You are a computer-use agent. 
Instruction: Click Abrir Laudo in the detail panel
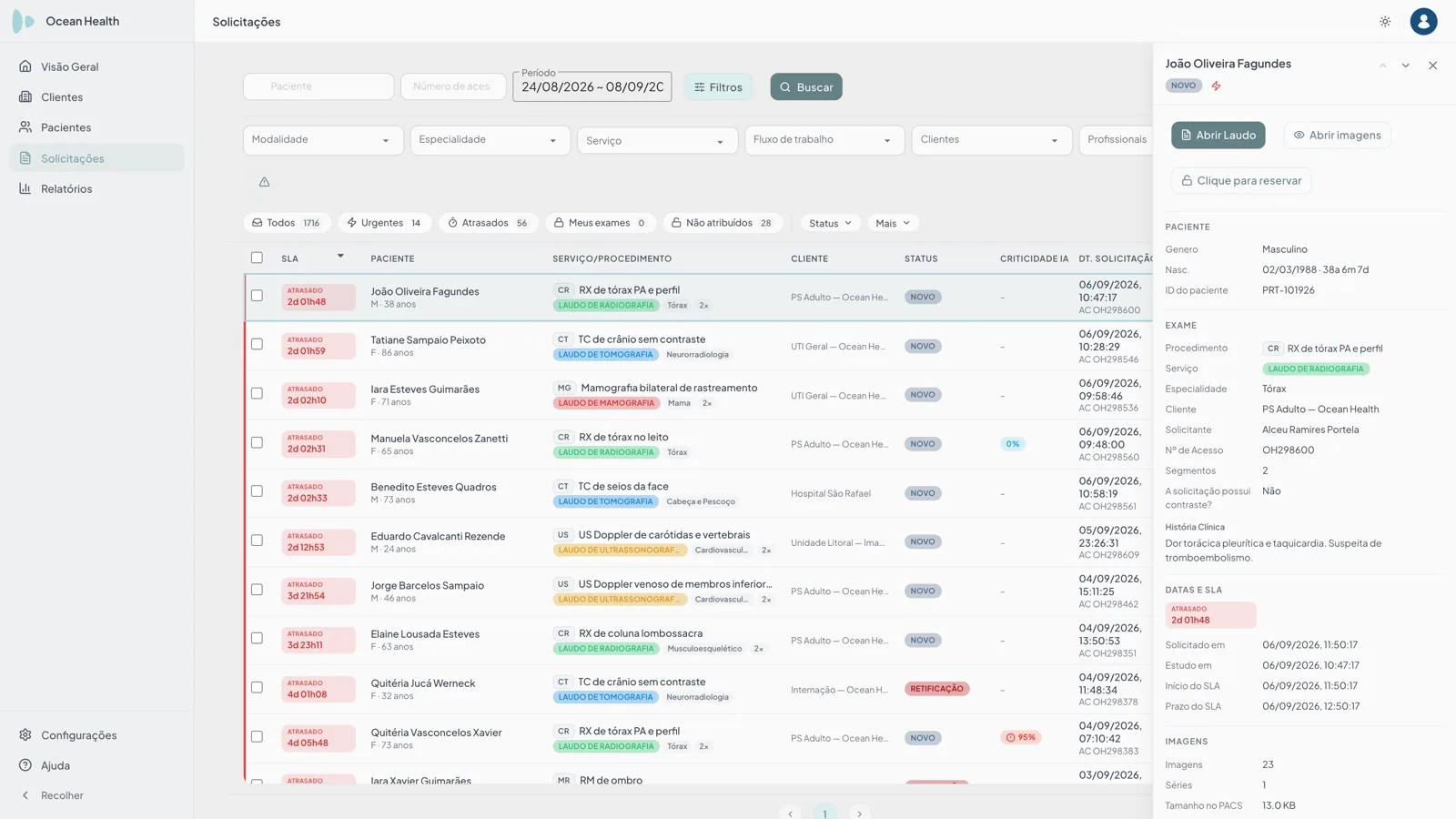click(1218, 136)
